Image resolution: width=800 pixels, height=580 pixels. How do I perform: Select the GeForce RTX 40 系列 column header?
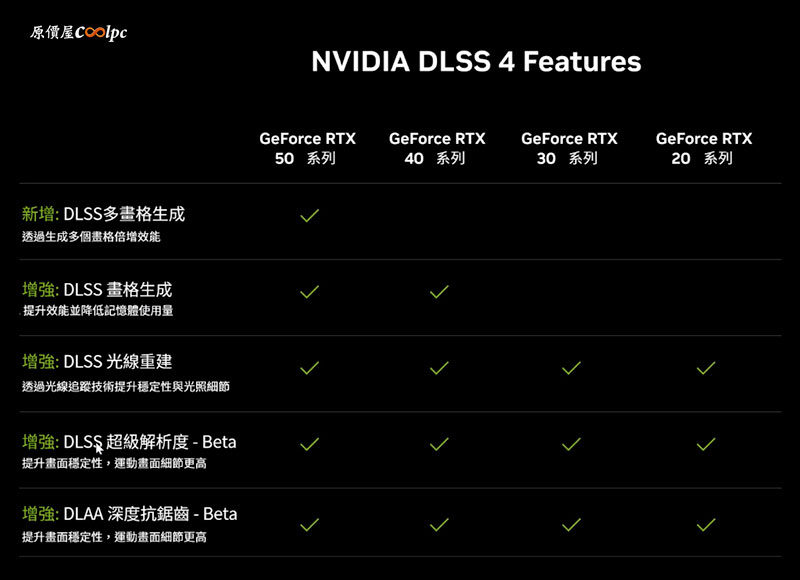tap(437, 148)
